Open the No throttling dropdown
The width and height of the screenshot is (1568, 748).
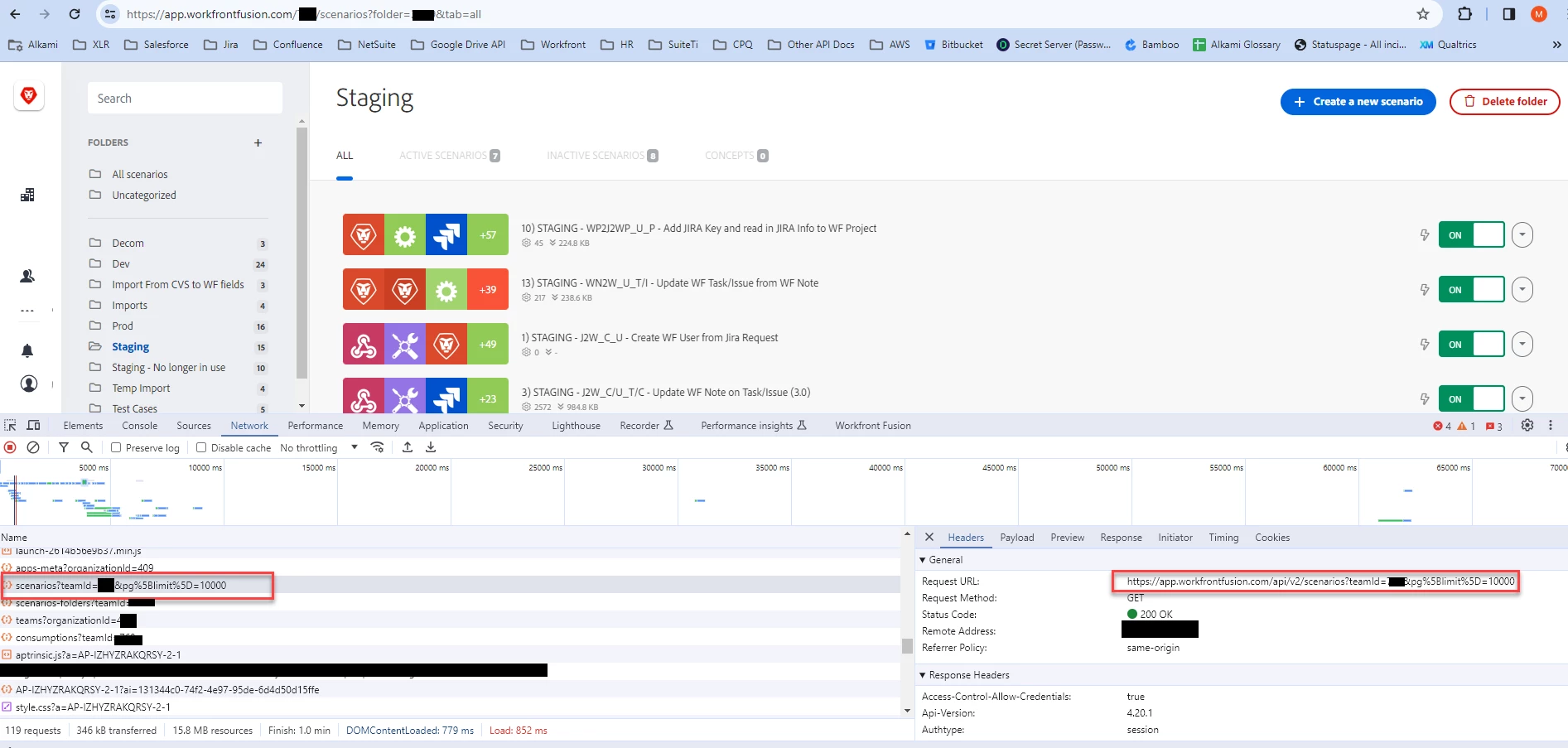click(x=319, y=448)
